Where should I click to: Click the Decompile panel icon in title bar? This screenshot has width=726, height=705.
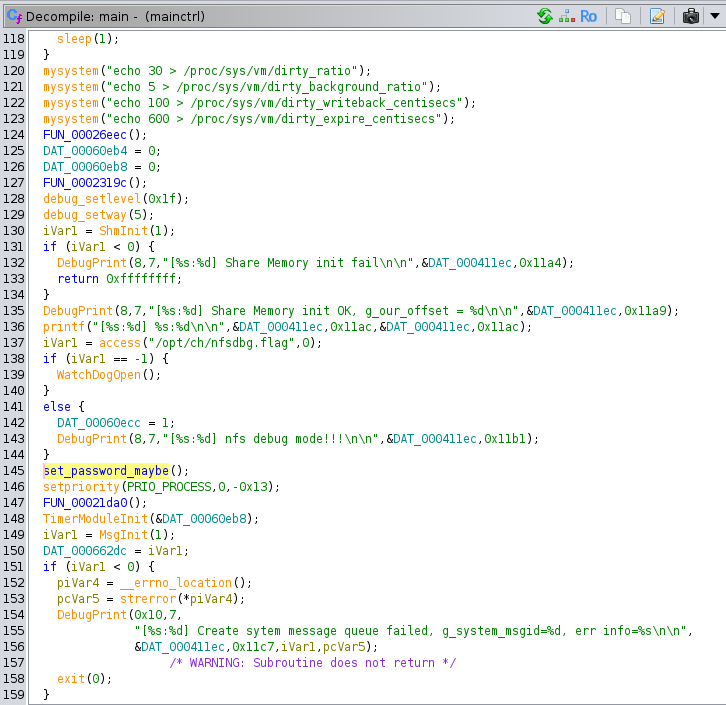14,16
